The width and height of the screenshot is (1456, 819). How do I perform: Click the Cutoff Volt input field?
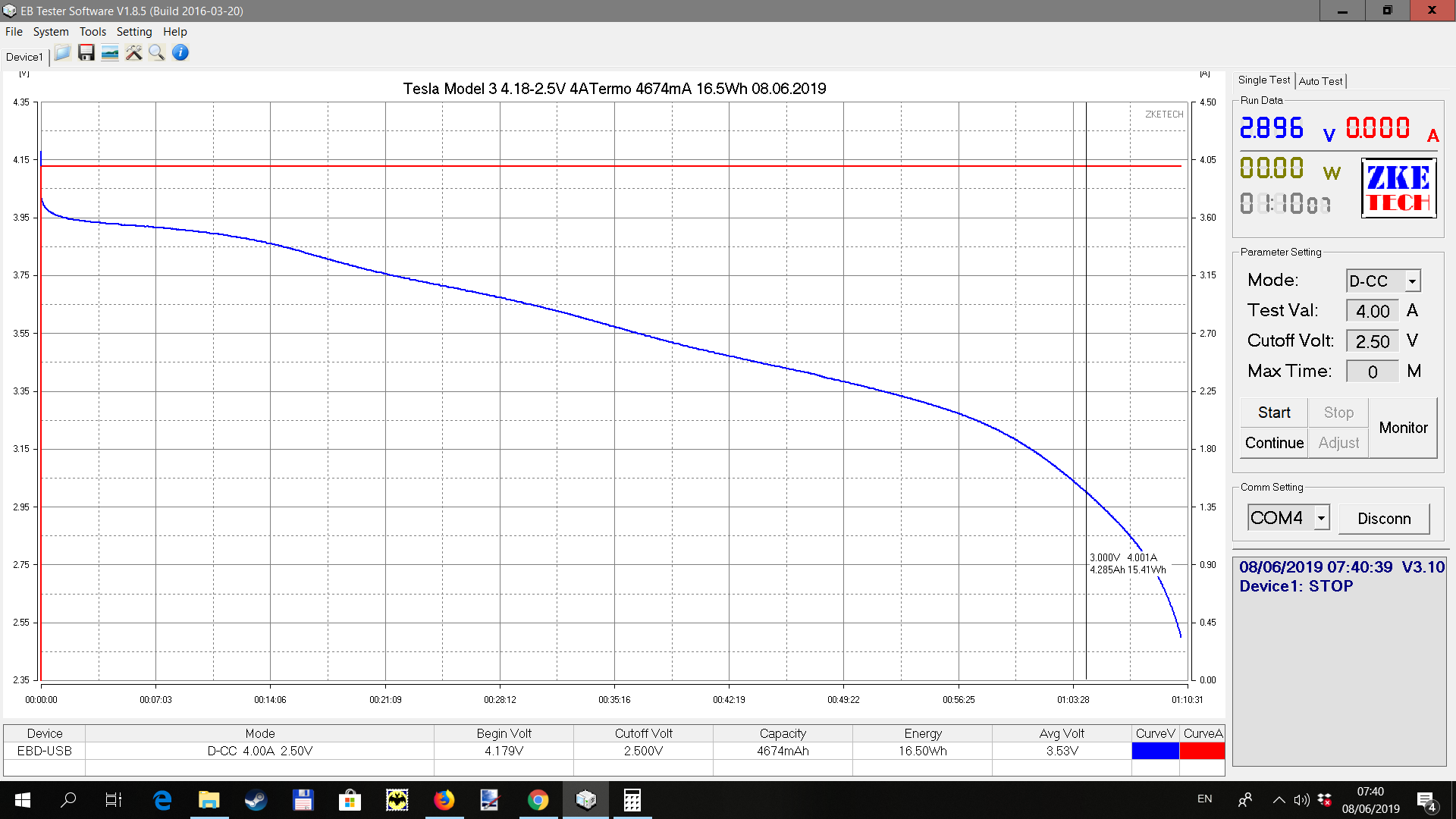(1373, 341)
